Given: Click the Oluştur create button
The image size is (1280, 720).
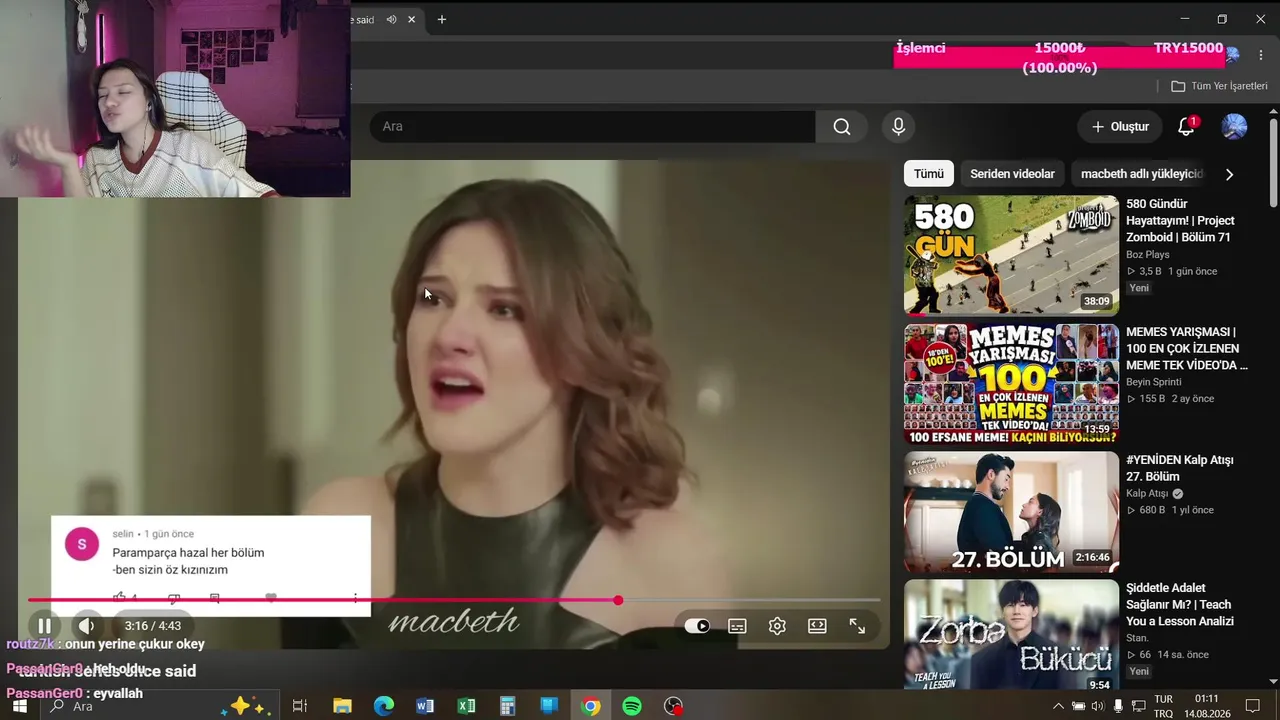Looking at the screenshot, I should [x=1120, y=127].
